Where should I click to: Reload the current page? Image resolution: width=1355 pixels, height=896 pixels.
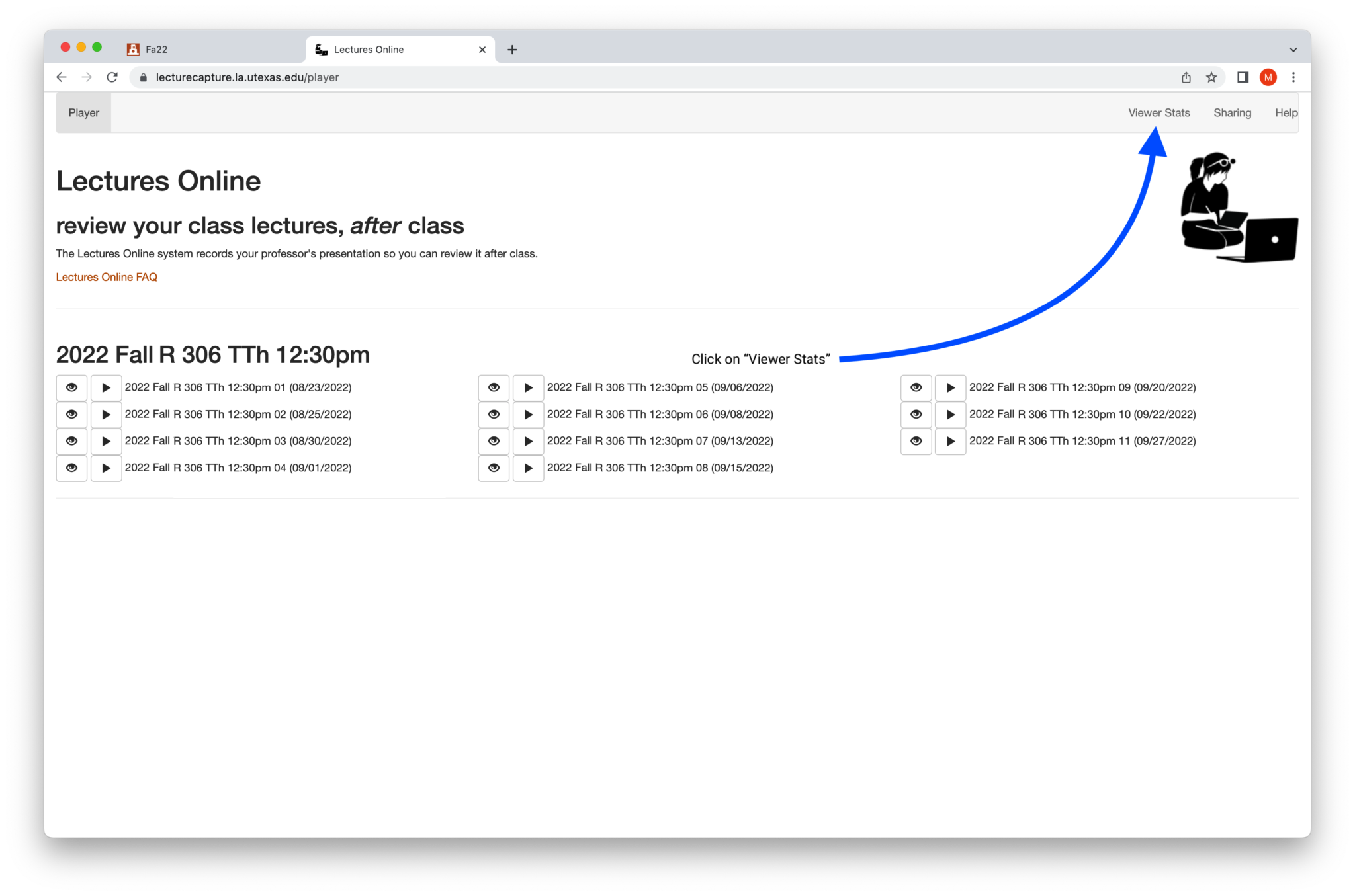click(111, 77)
